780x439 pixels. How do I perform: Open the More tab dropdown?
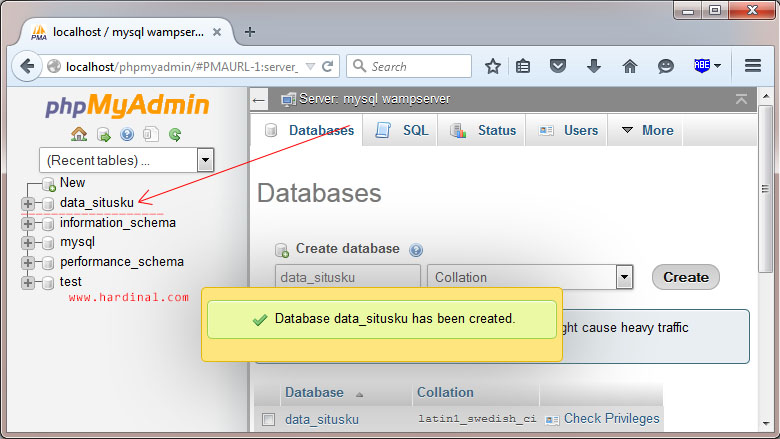tap(648, 130)
